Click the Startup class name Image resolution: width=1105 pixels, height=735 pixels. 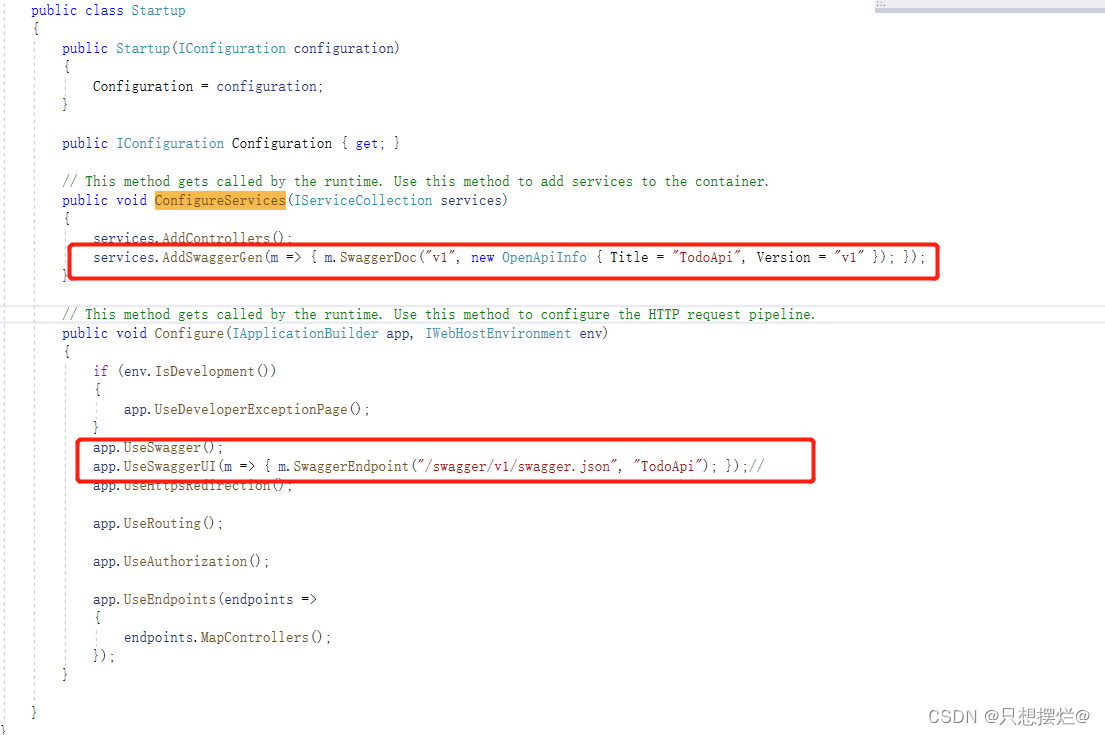point(158,10)
